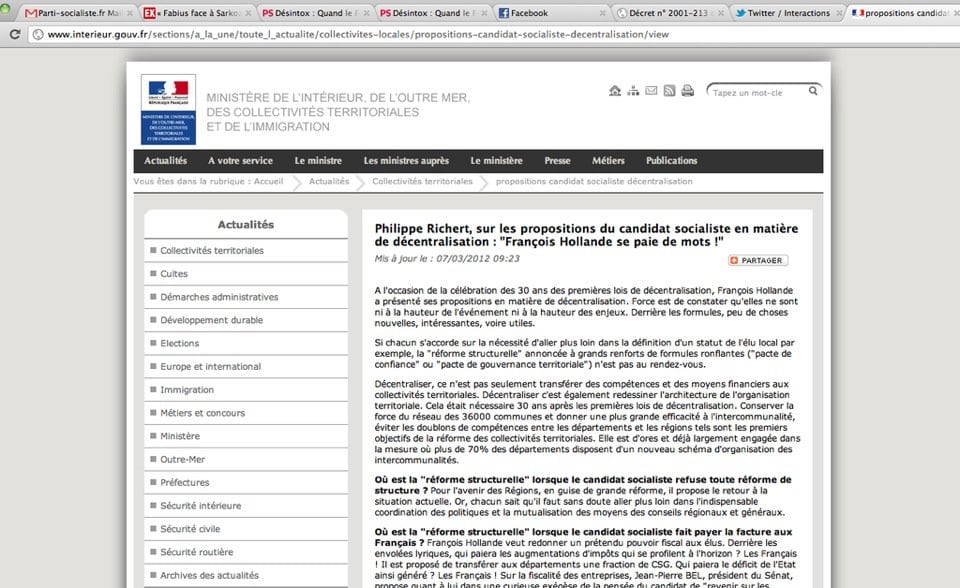Reload the page with browser refresh icon

point(15,34)
